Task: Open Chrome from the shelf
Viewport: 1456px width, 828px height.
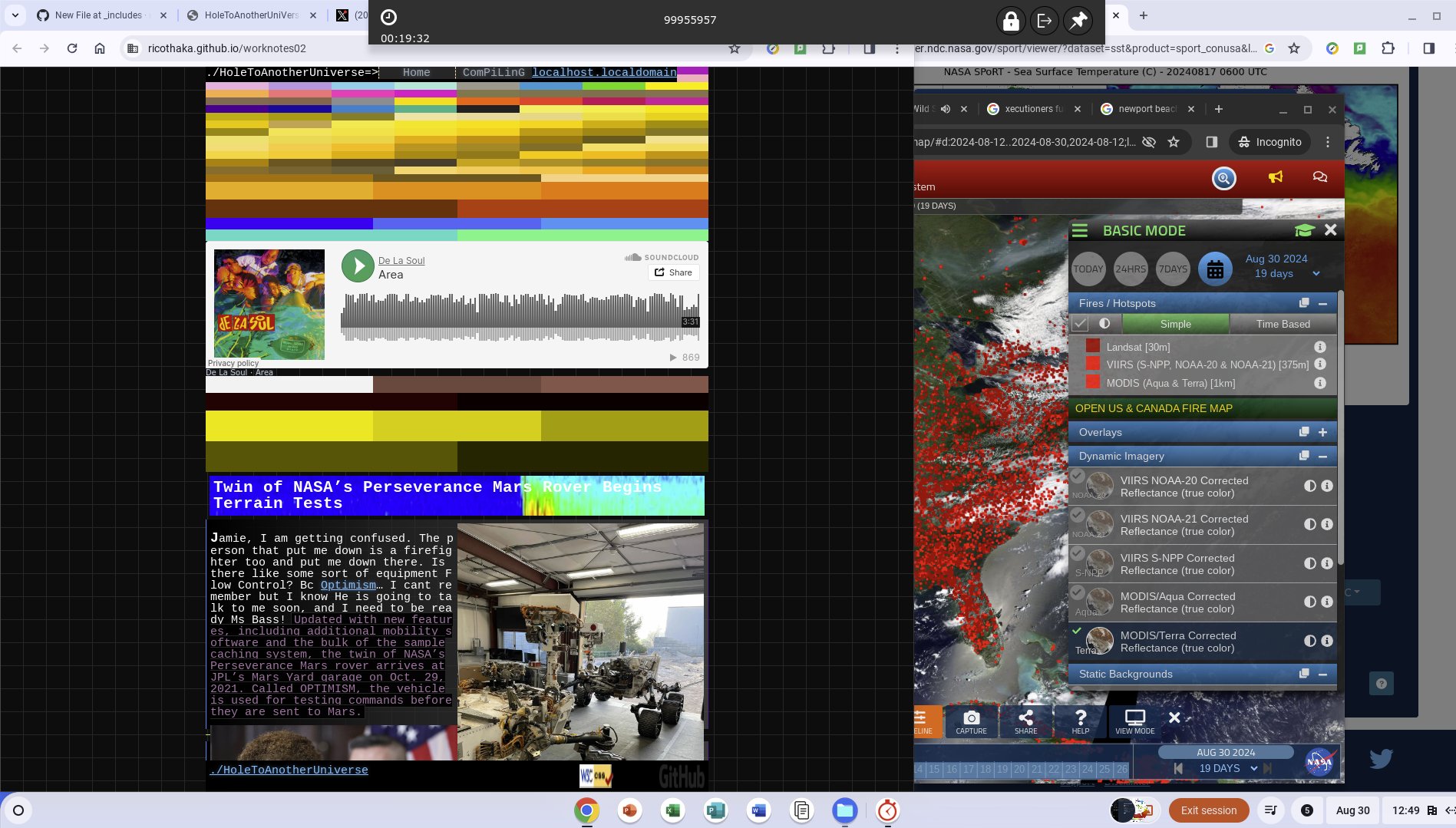Action: [x=586, y=810]
